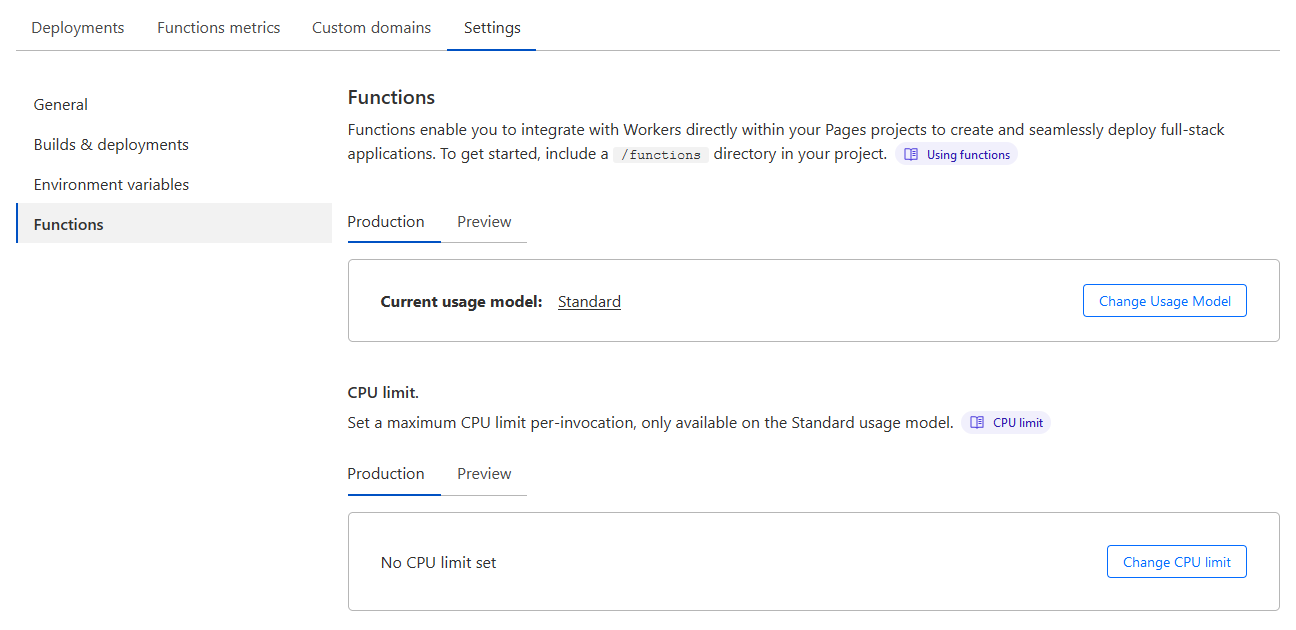Go to the Custom domains tab

371,28
